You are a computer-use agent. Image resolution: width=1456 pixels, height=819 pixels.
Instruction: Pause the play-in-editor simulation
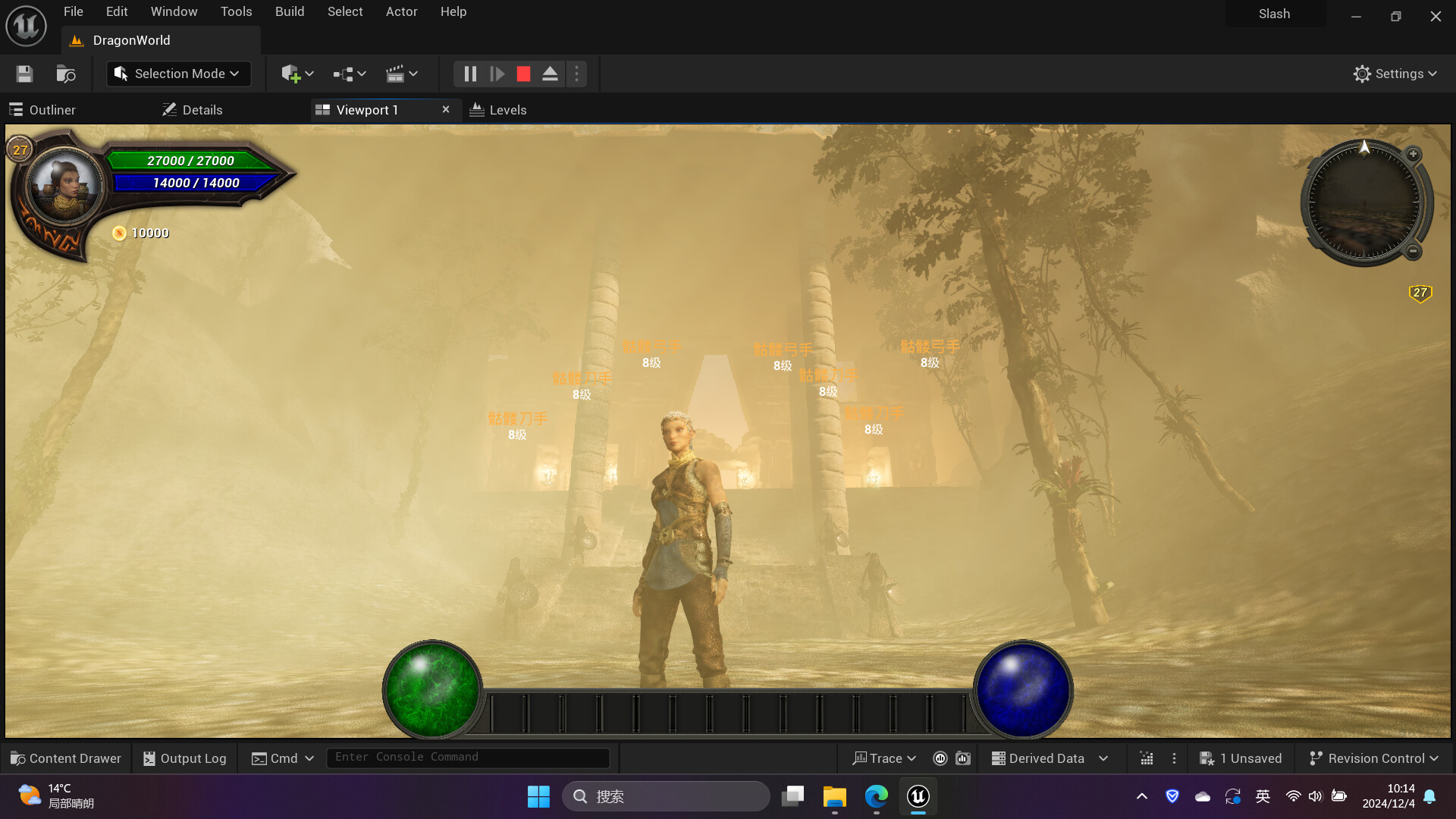click(470, 74)
